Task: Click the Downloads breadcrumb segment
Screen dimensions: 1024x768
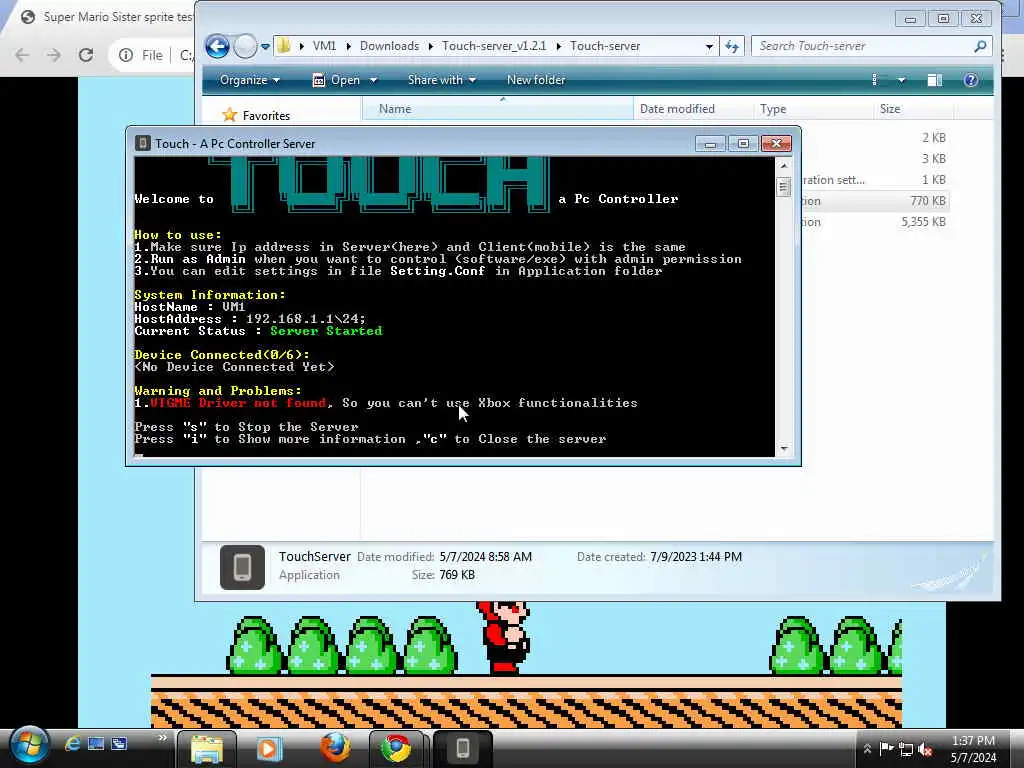Action: (389, 46)
